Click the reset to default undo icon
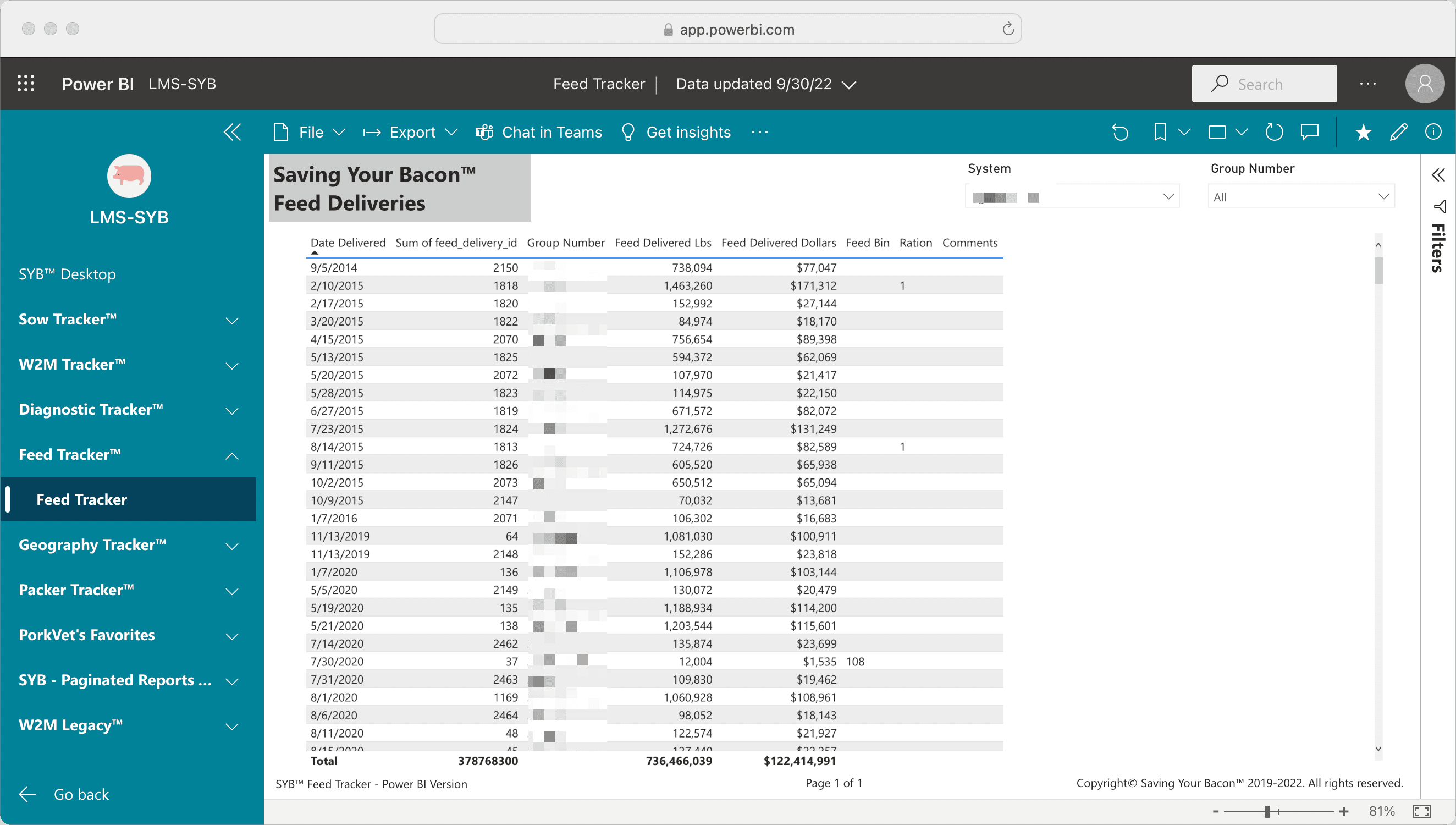The height and width of the screenshot is (825, 1456). pos(1119,132)
